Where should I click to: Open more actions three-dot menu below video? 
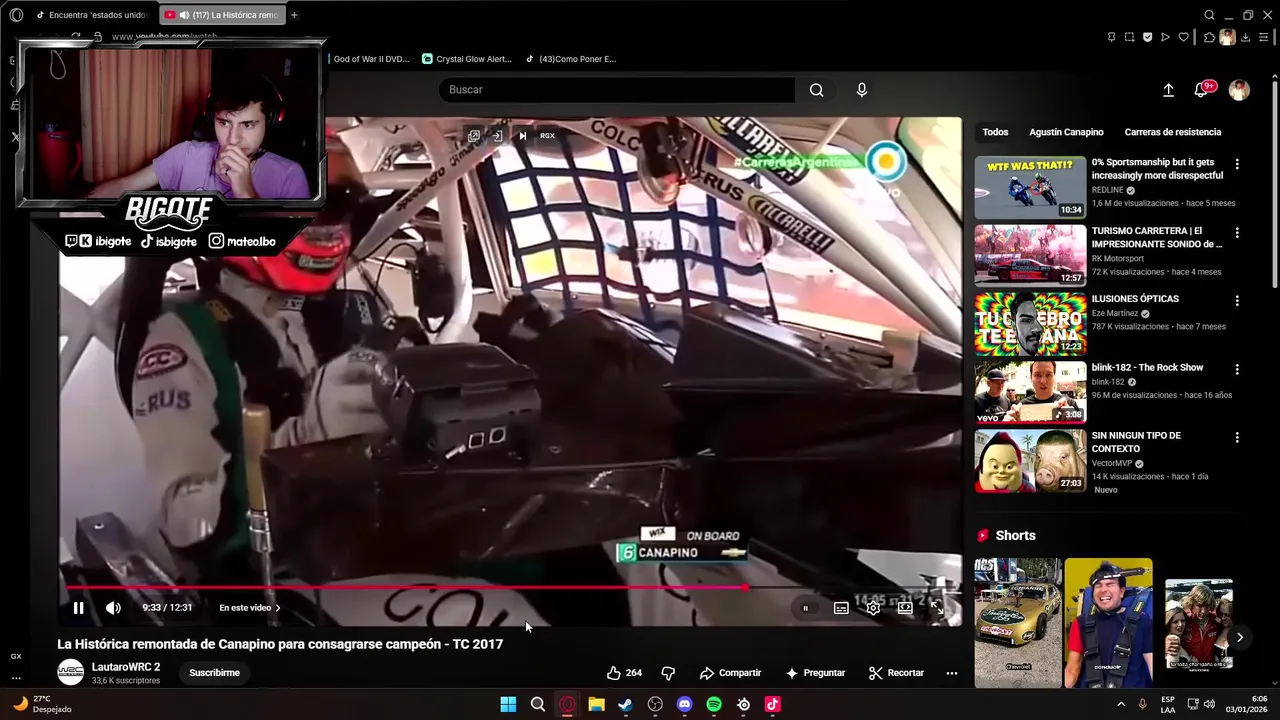click(952, 673)
